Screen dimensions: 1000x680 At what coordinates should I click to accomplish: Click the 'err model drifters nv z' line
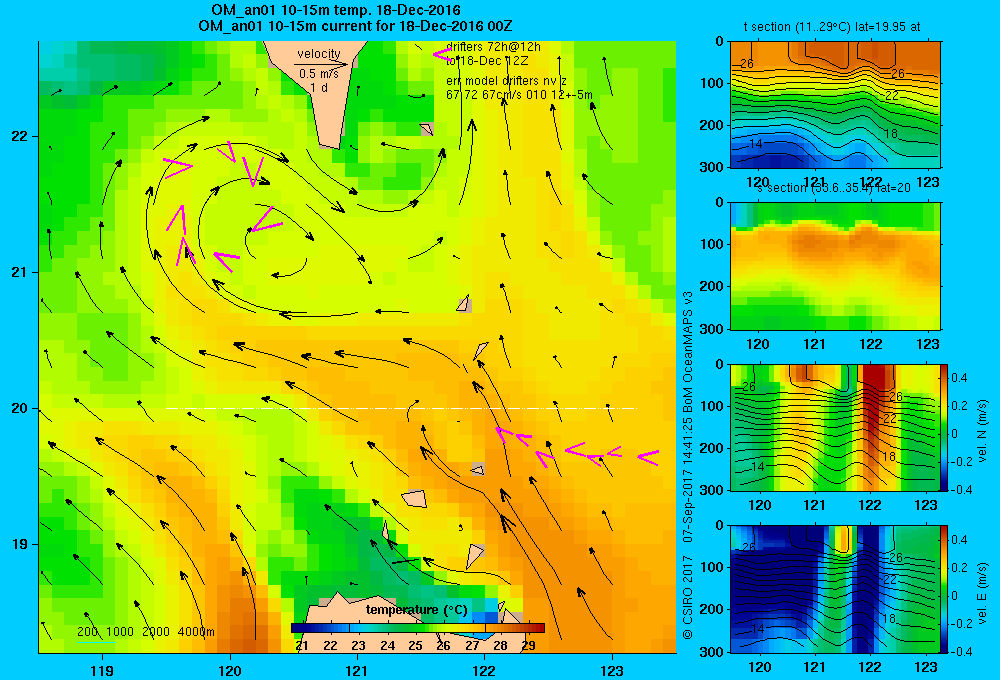point(506,81)
